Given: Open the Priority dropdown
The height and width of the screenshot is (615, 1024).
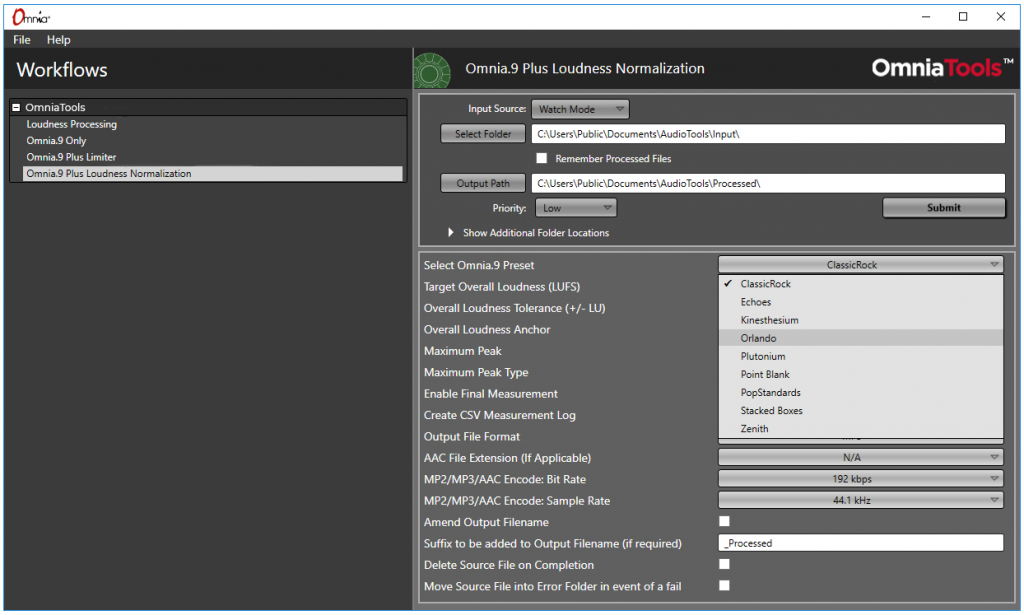Looking at the screenshot, I should (x=576, y=208).
